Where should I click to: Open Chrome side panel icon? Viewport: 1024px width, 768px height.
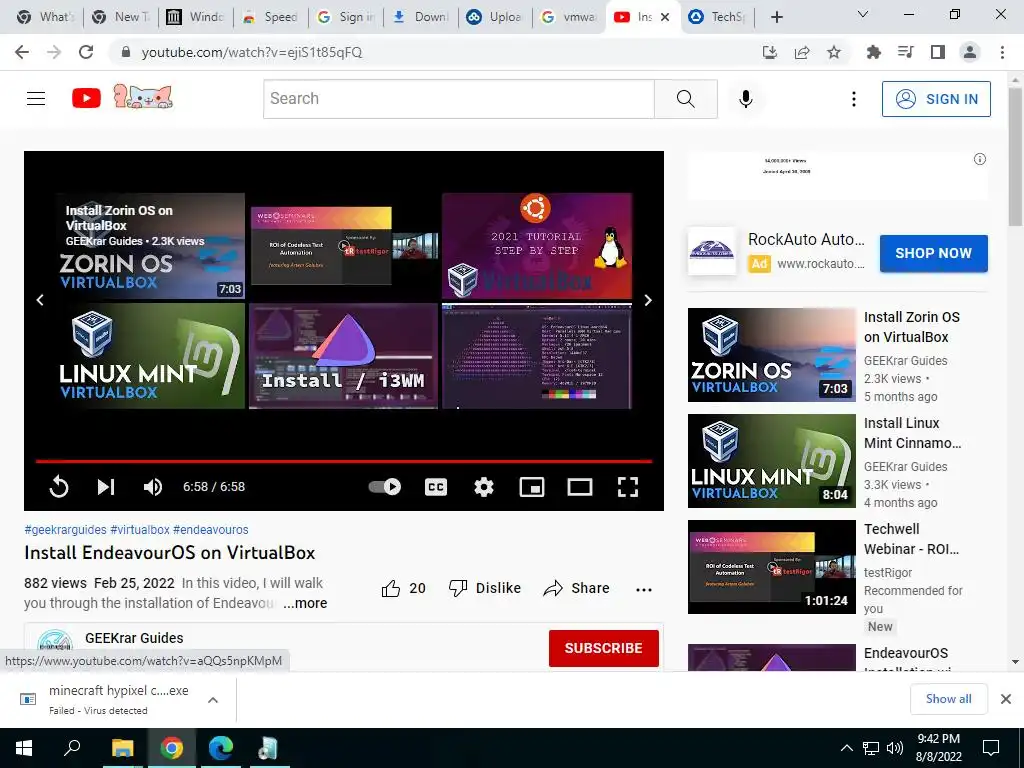(x=938, y=52)
